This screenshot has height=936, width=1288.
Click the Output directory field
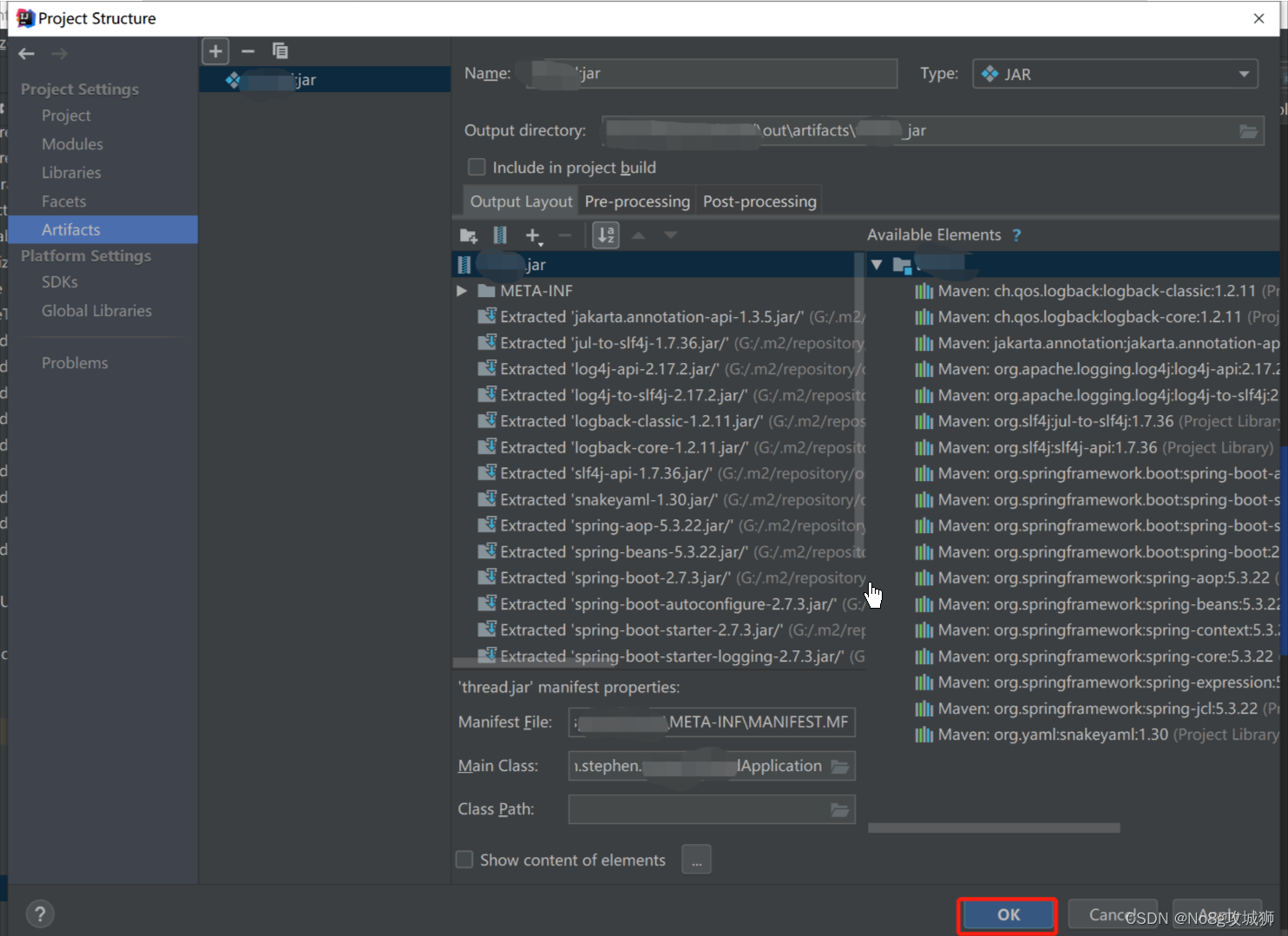tap(933, 131)
